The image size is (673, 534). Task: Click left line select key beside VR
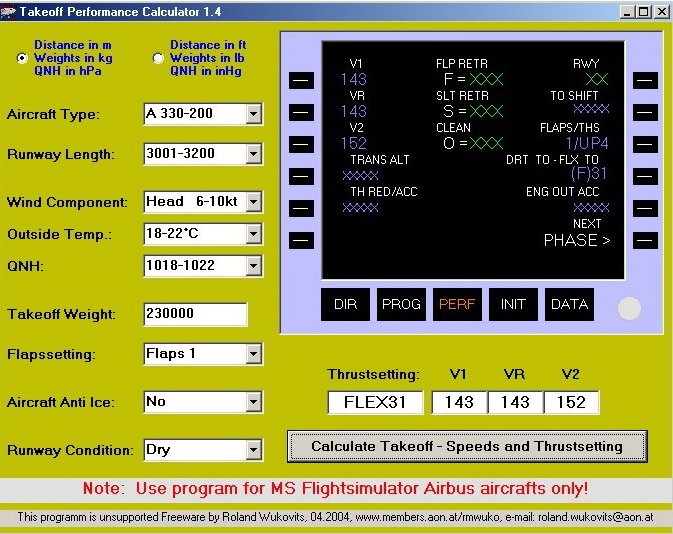301,112
